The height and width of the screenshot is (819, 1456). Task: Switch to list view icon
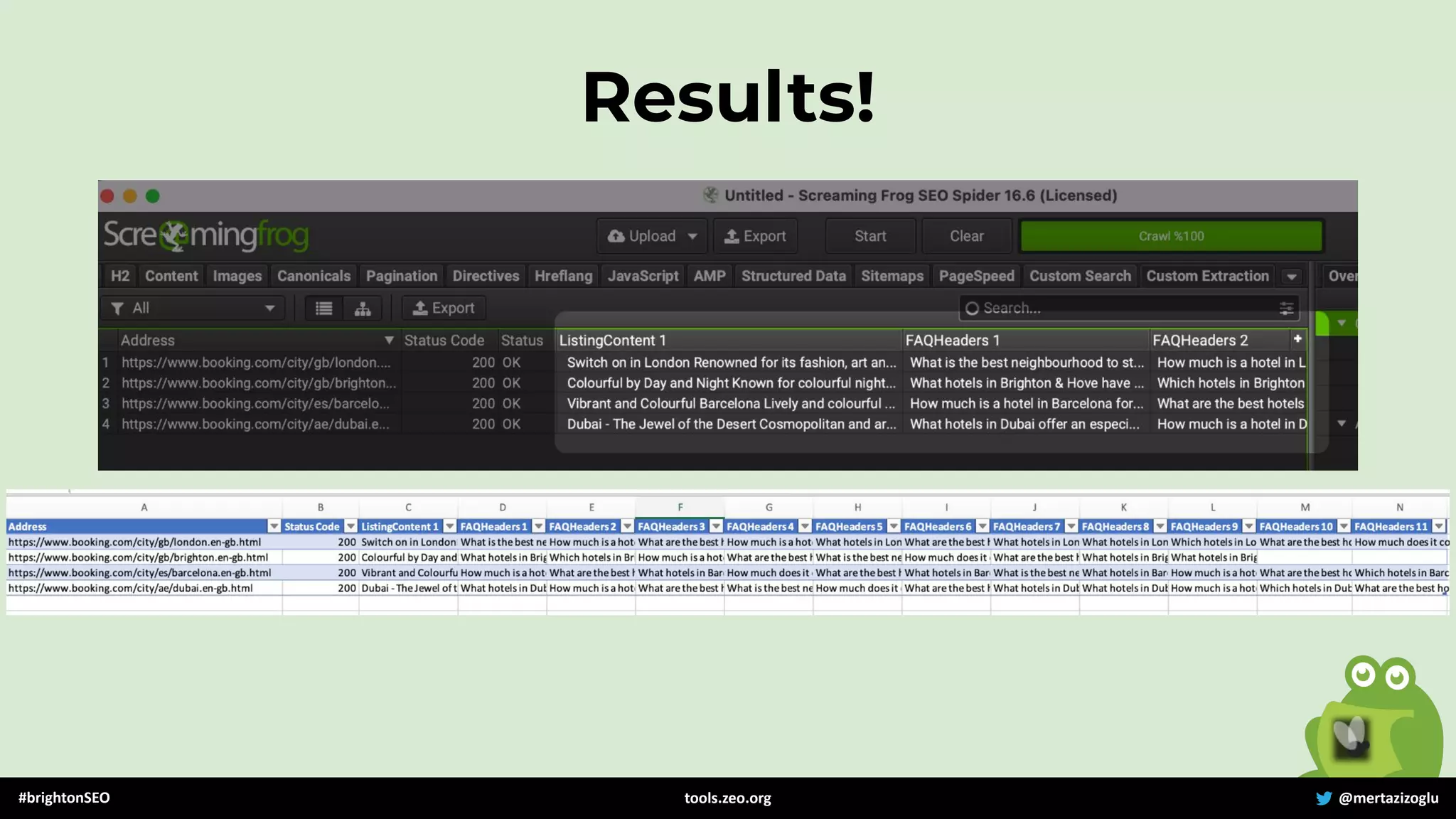point(324,308)
